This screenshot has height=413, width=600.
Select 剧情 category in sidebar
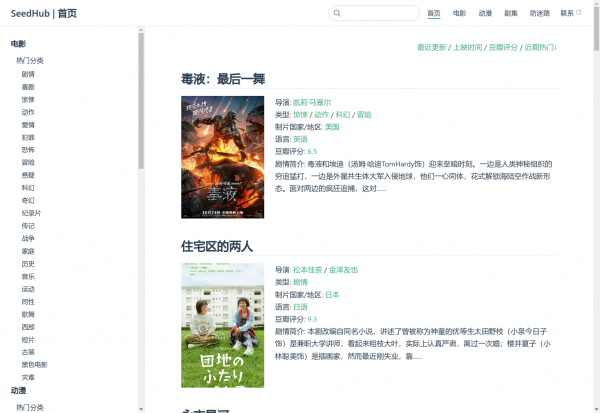point(28,74)
